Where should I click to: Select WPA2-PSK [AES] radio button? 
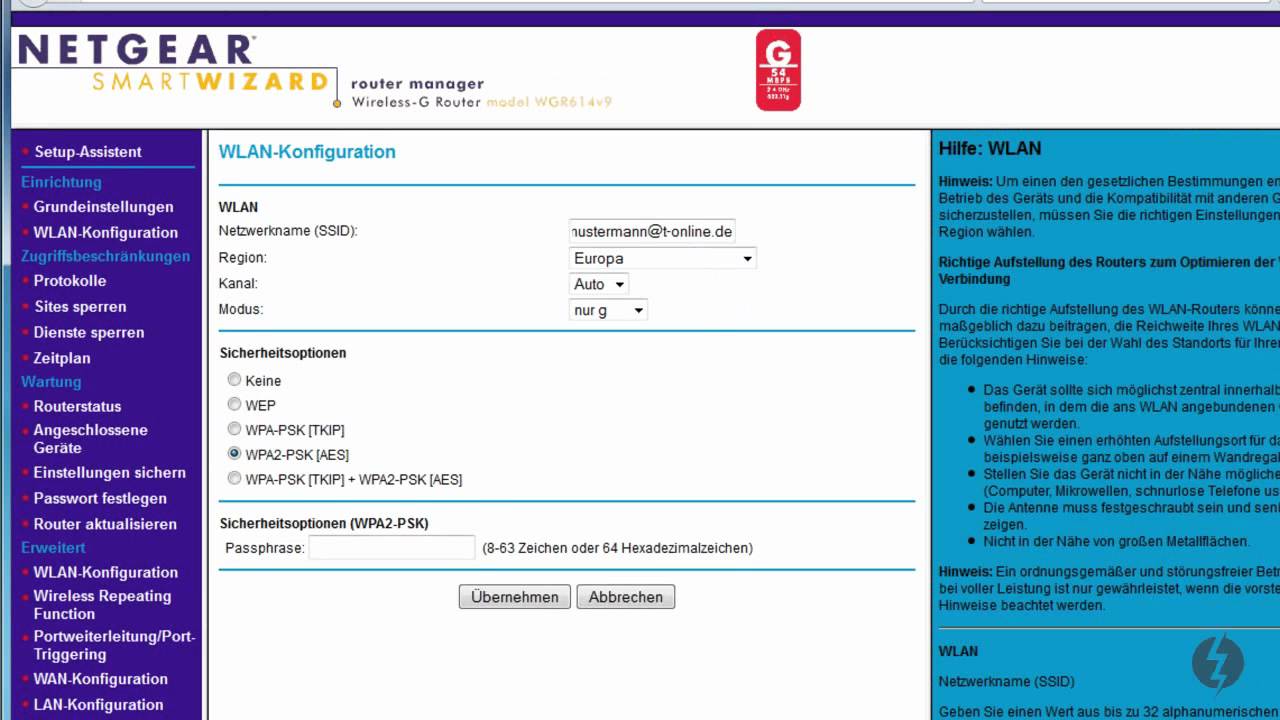coord(234,454)
